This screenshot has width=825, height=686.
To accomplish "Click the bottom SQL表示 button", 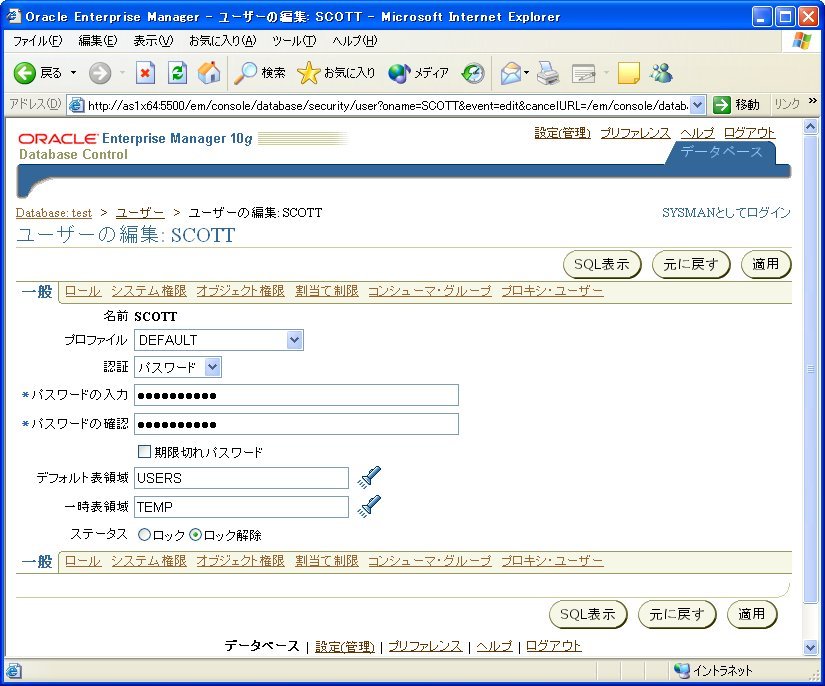I will (x=588, y=614).
